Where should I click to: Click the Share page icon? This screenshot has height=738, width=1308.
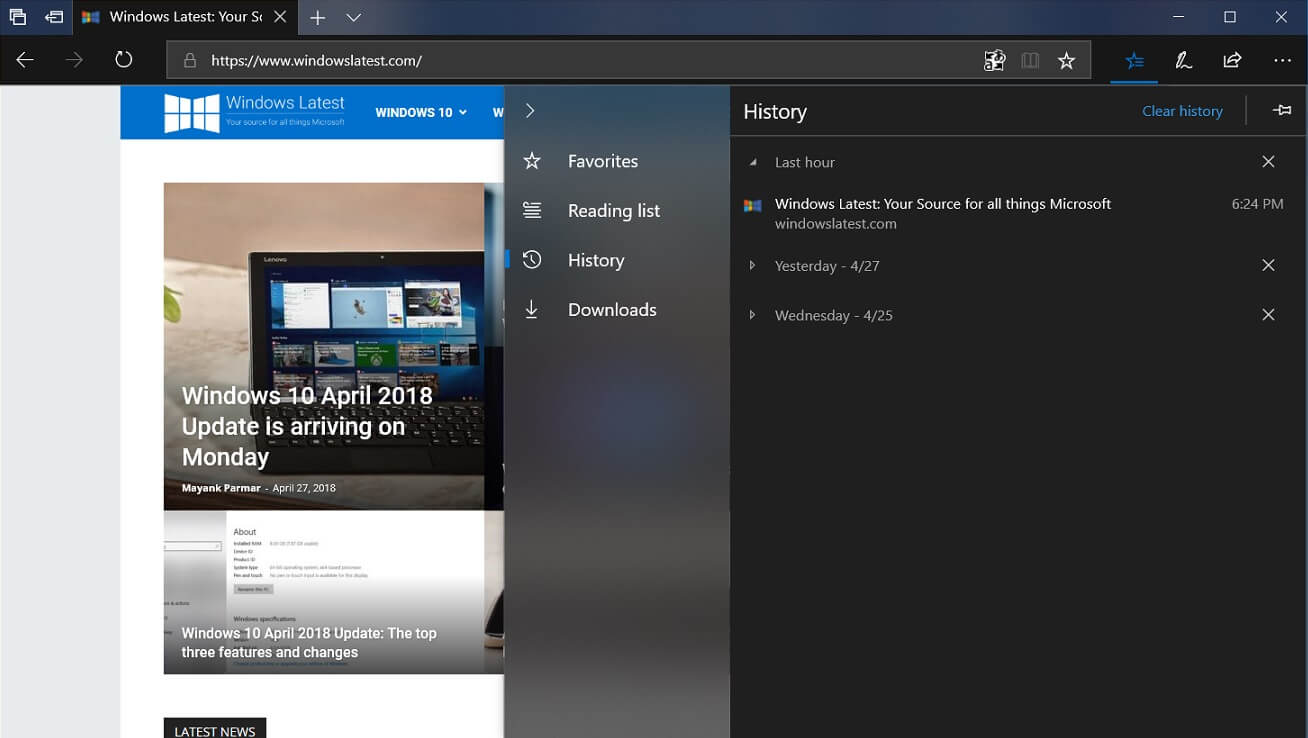tap(1232, 61)
